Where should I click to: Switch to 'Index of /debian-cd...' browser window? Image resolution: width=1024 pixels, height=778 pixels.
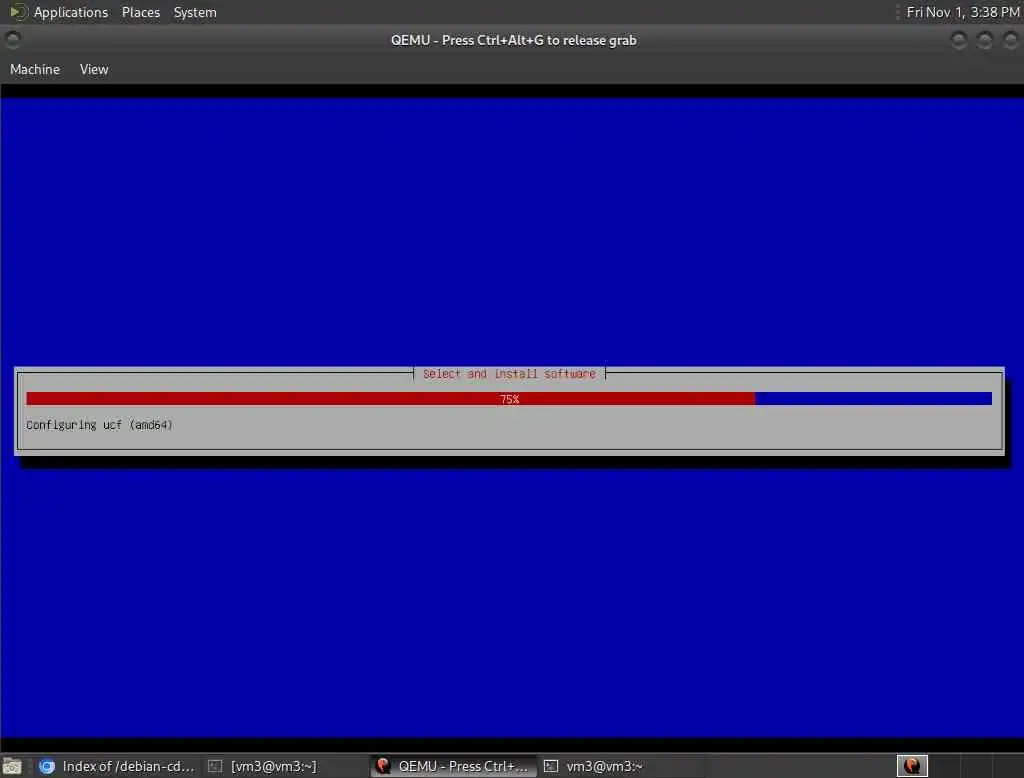tap(117, 766)
